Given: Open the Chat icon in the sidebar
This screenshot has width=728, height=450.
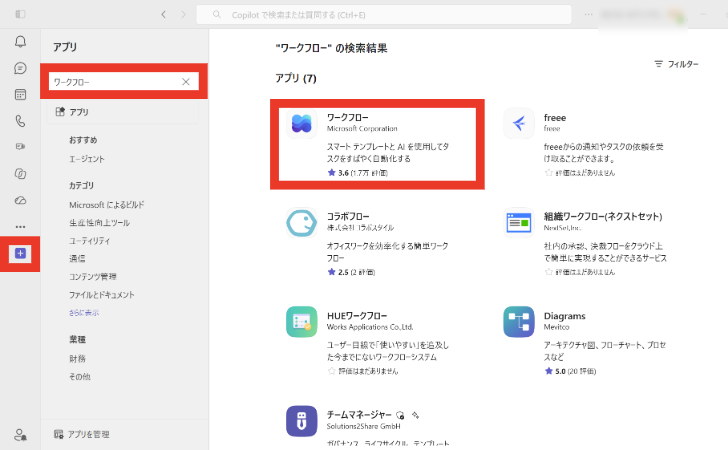Looking at the screenshot, I should pos(20,68).
